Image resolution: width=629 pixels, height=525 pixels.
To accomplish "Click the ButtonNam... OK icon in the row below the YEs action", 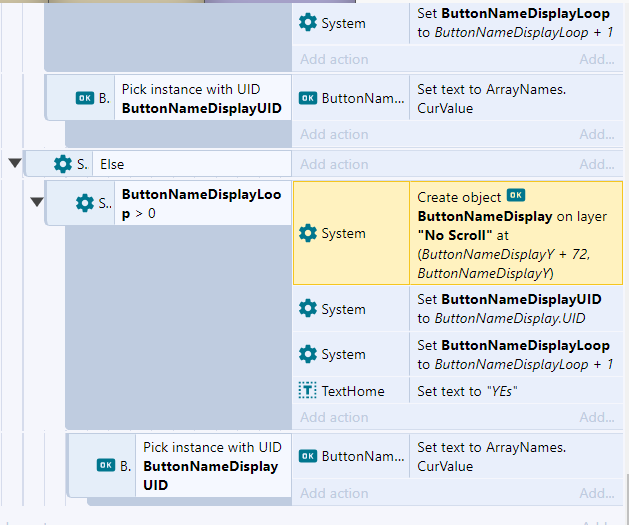I will [308, 456].
